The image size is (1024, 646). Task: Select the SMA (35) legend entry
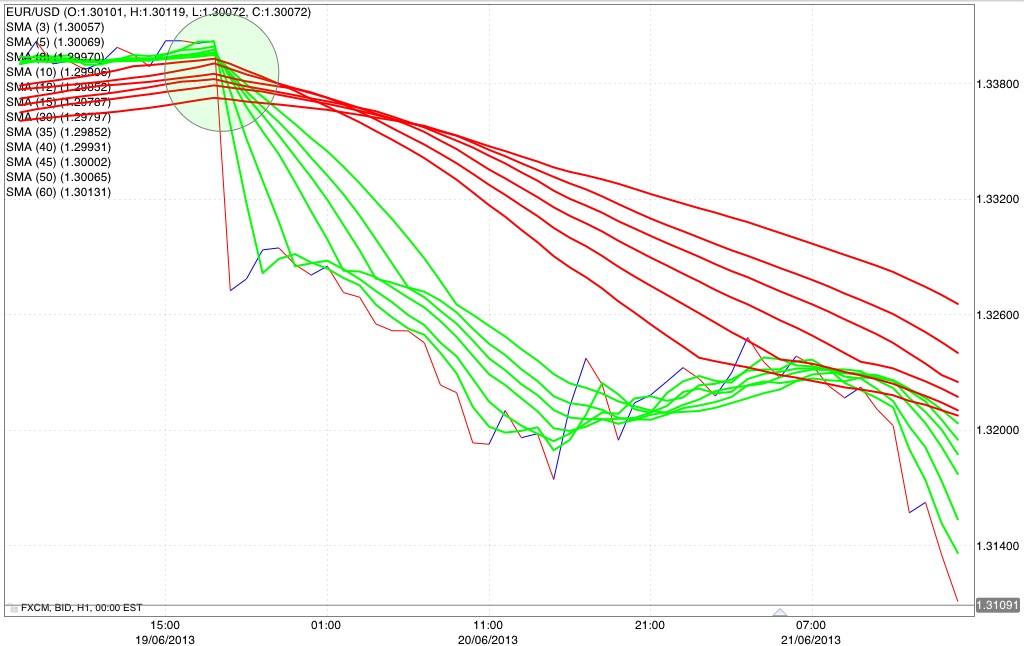pos(58,132)
